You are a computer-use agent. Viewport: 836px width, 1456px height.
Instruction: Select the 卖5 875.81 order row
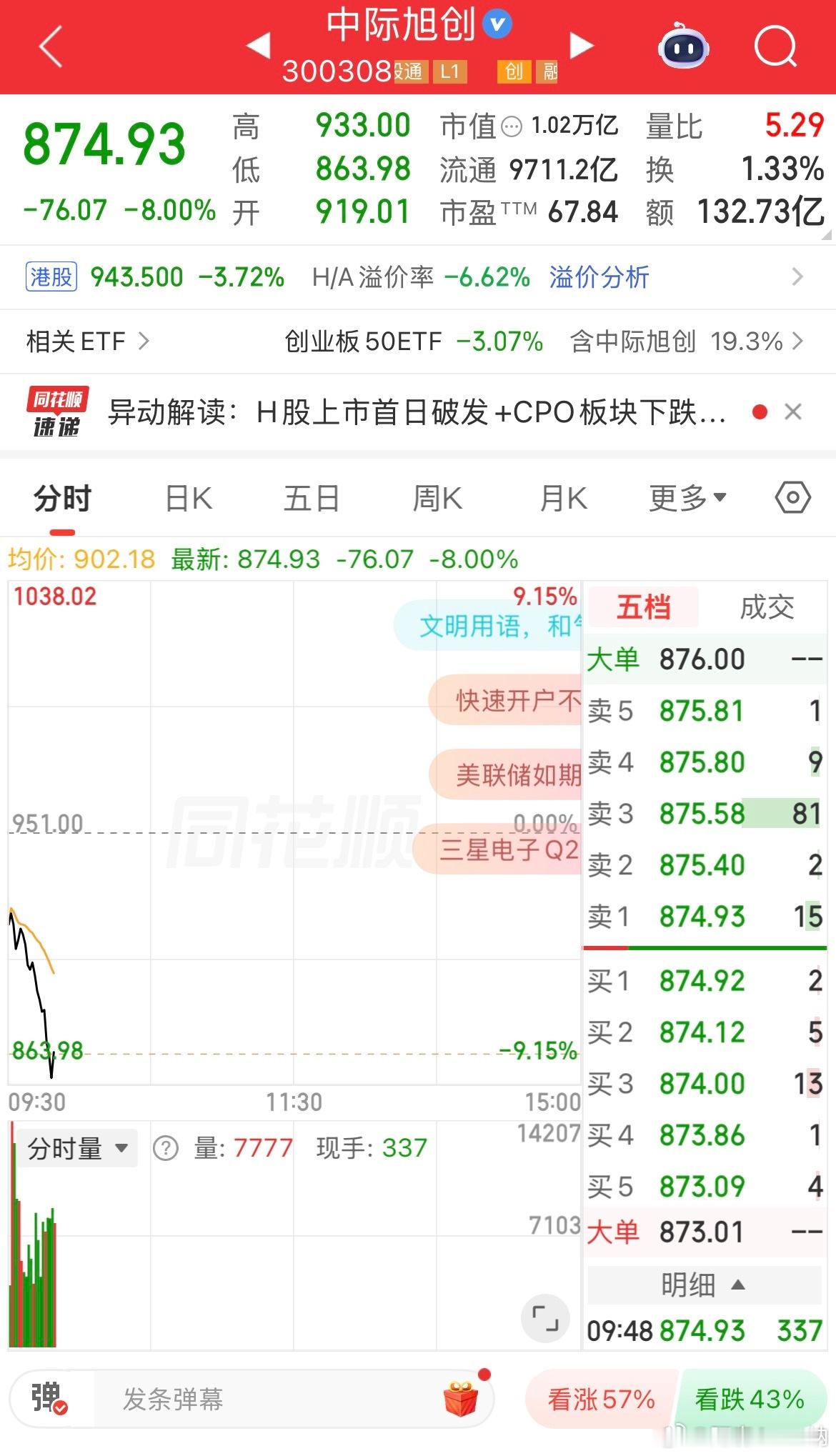(705, 711)
